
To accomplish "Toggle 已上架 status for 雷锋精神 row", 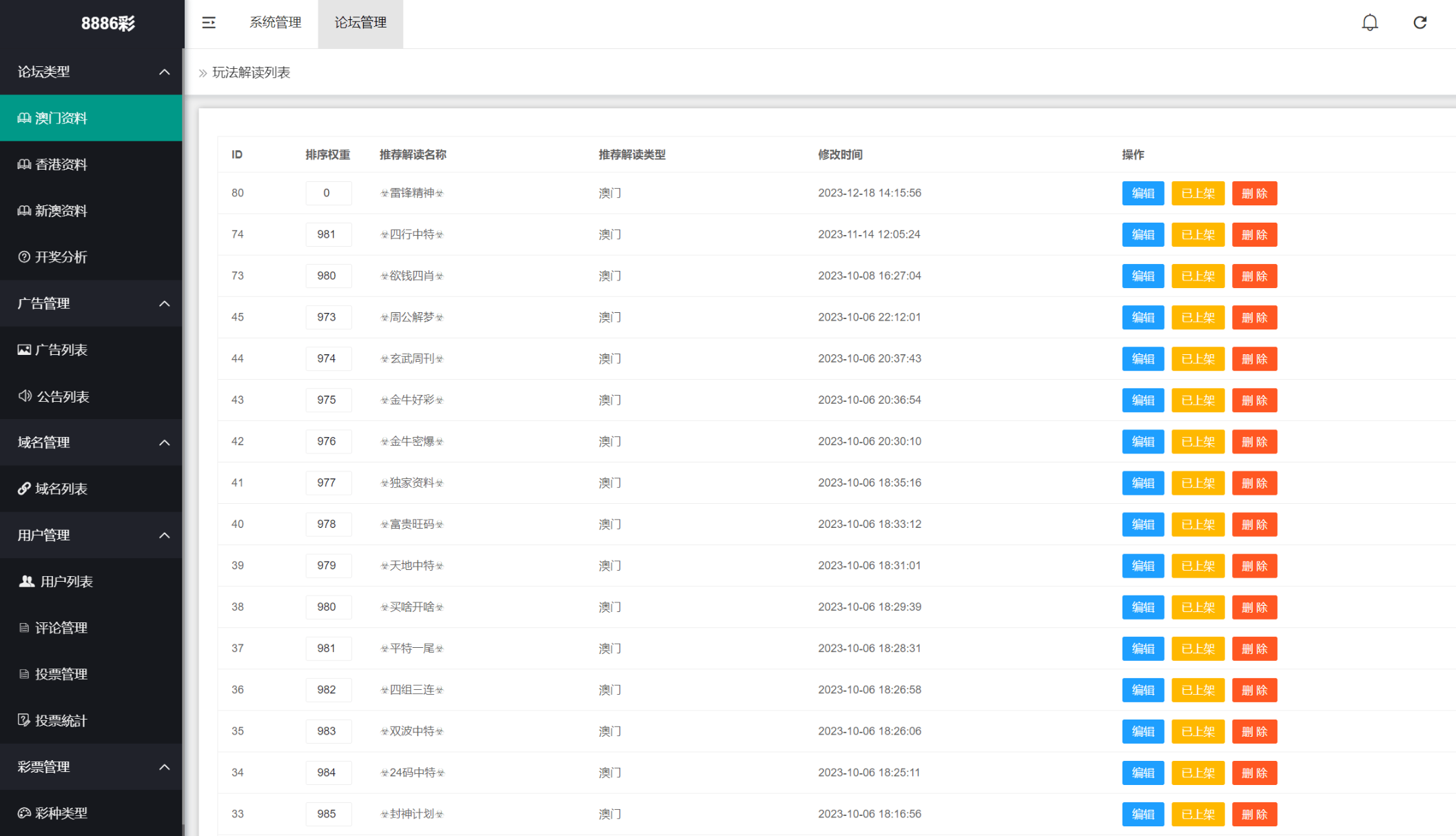I will pos(1198,194).
